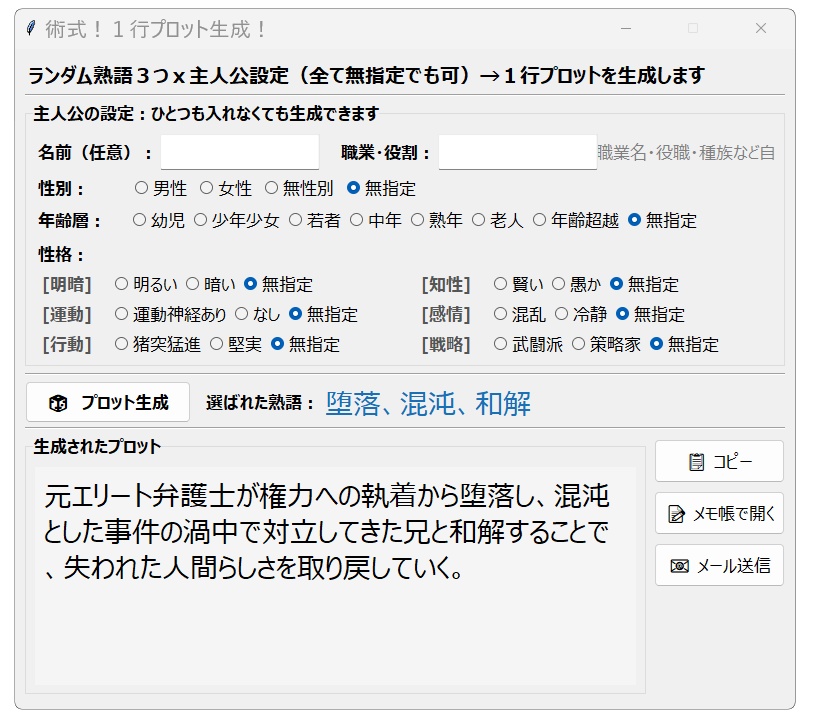Click the メール送信 button

point(718,565)
